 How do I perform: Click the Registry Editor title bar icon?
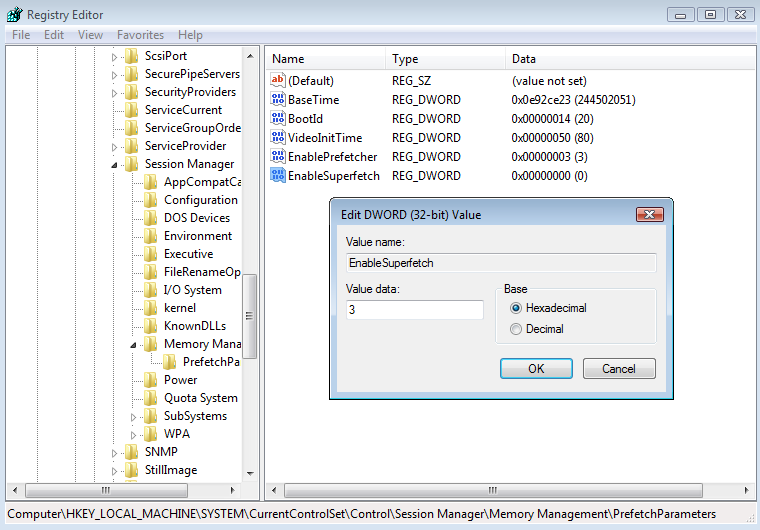point(15,14)
